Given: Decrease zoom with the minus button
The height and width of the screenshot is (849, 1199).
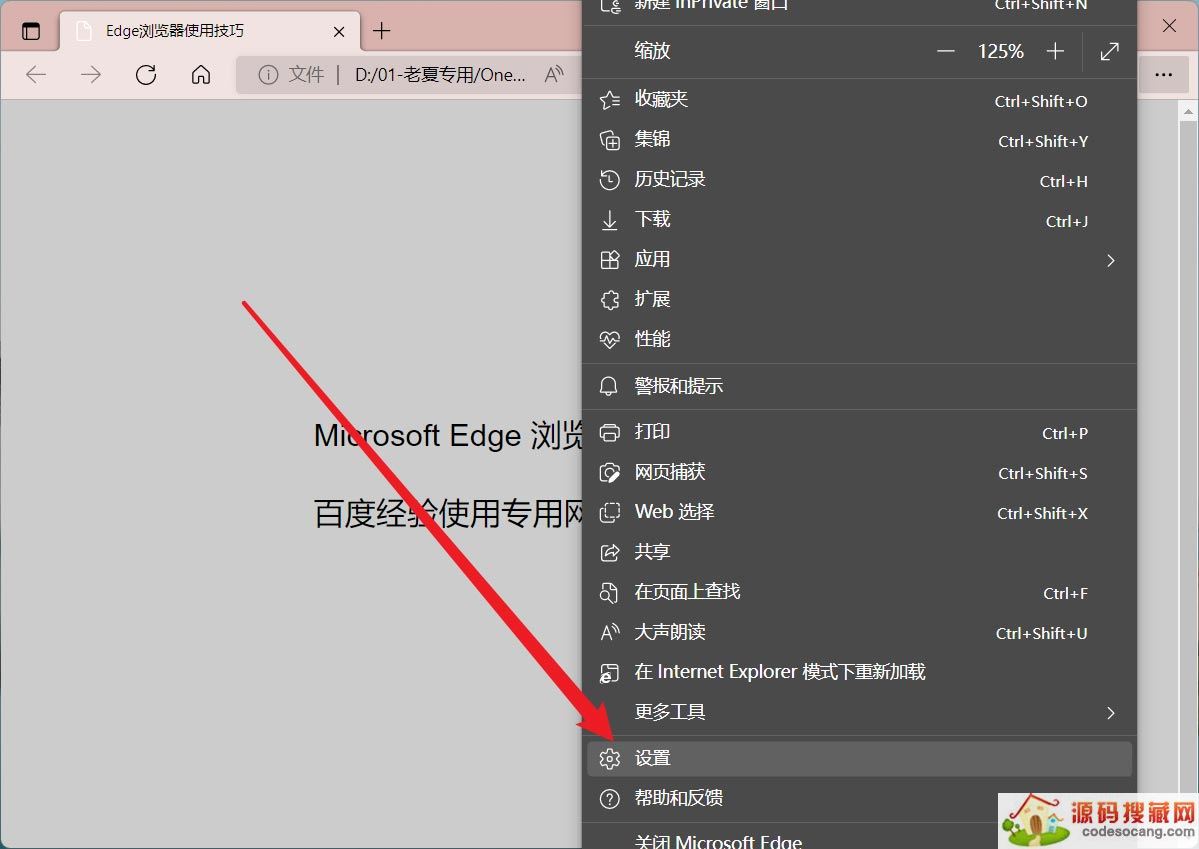Looking at the screenshot, I should click(x=945, y=52).
